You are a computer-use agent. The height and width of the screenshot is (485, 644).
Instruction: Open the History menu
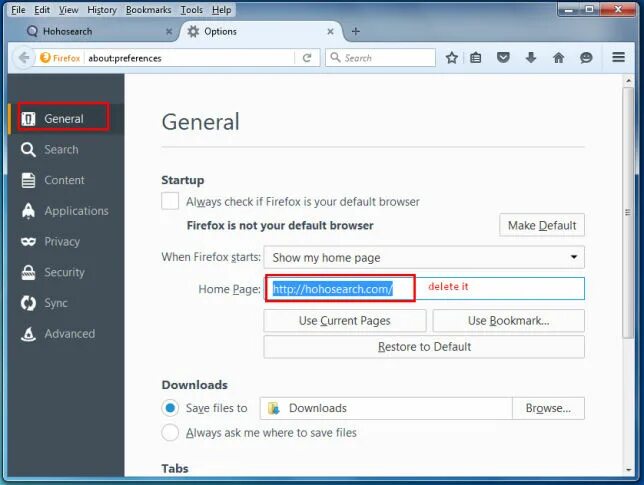click(102, 10)
